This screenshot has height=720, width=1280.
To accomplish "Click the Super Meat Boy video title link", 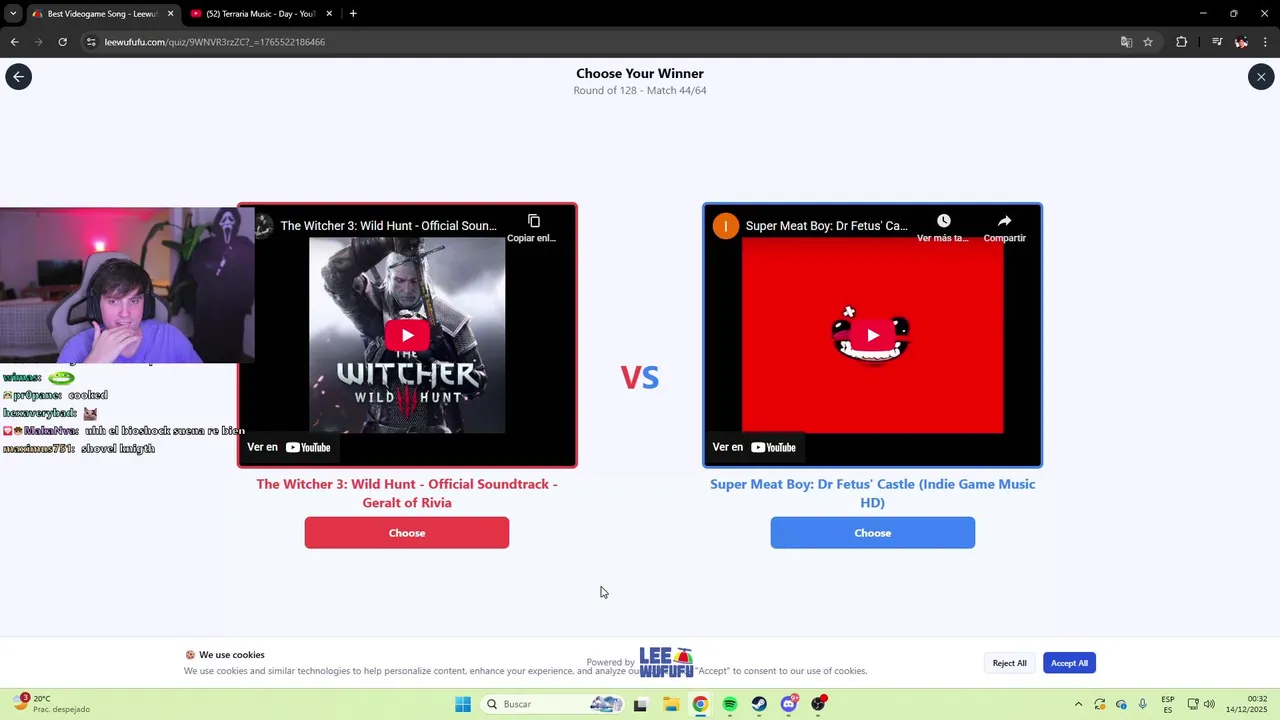I will (x=827, y=226).
